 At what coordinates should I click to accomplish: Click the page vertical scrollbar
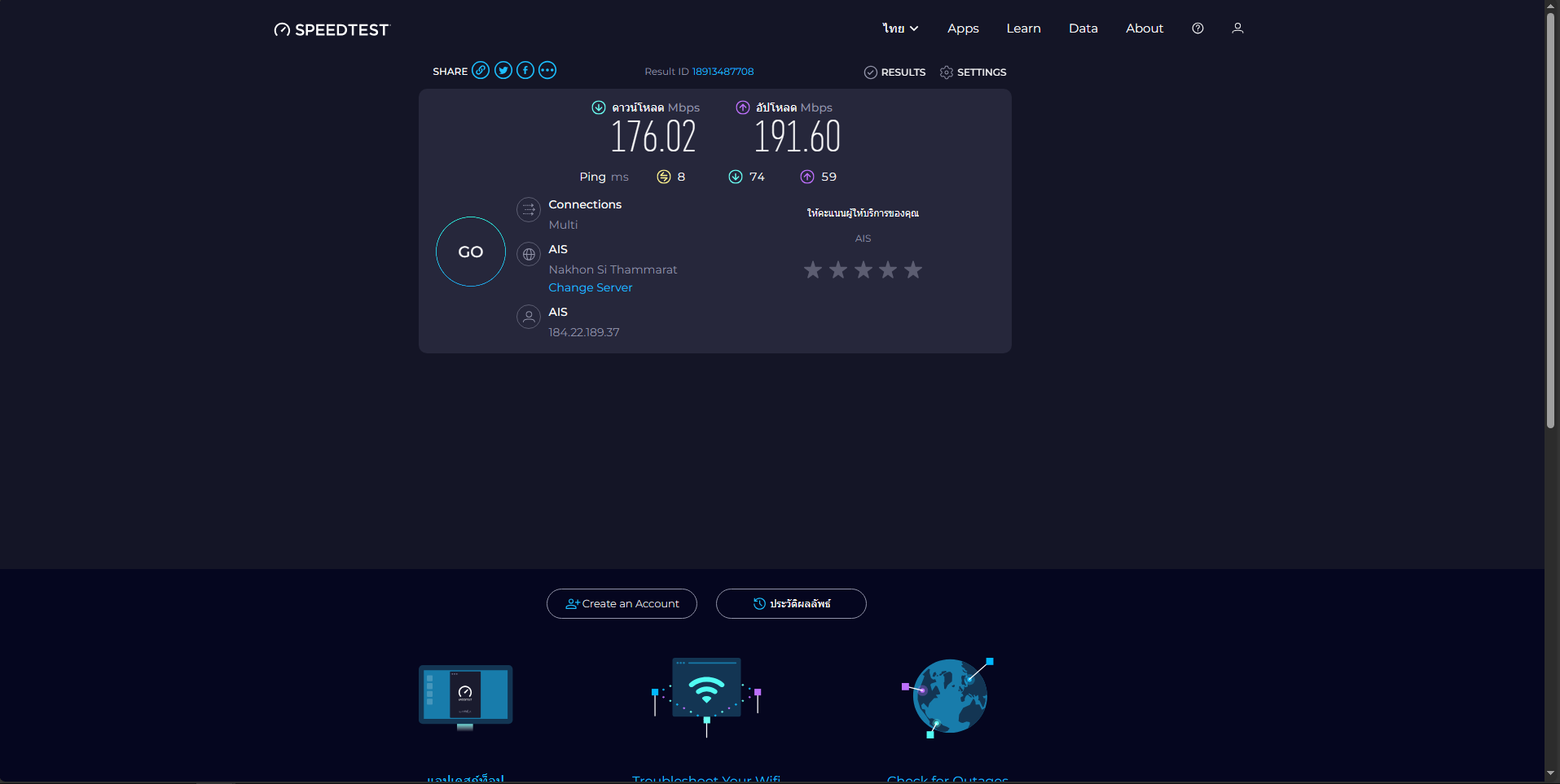[1551, 220]
